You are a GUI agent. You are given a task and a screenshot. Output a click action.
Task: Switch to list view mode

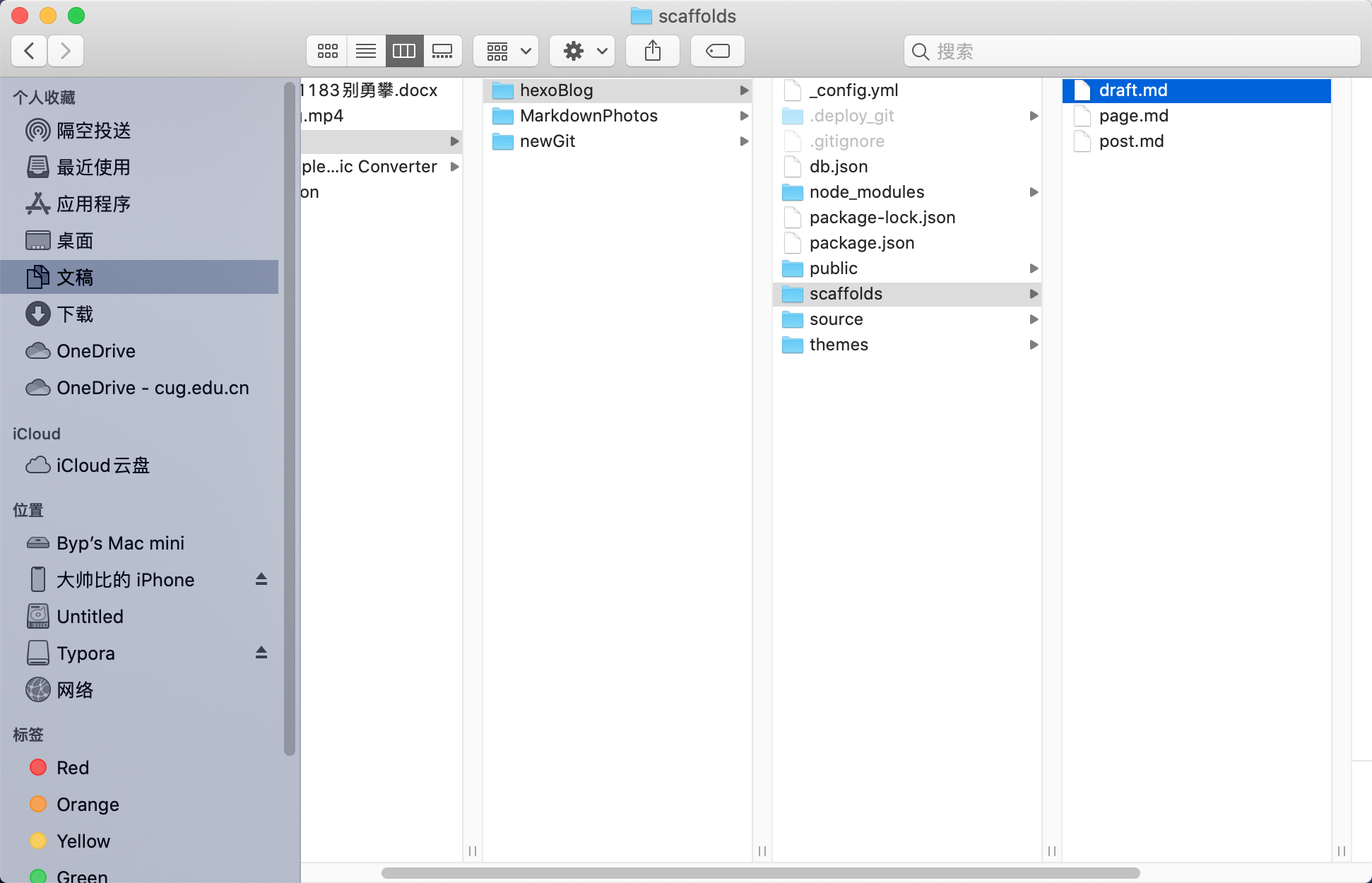tap(365, 51)
